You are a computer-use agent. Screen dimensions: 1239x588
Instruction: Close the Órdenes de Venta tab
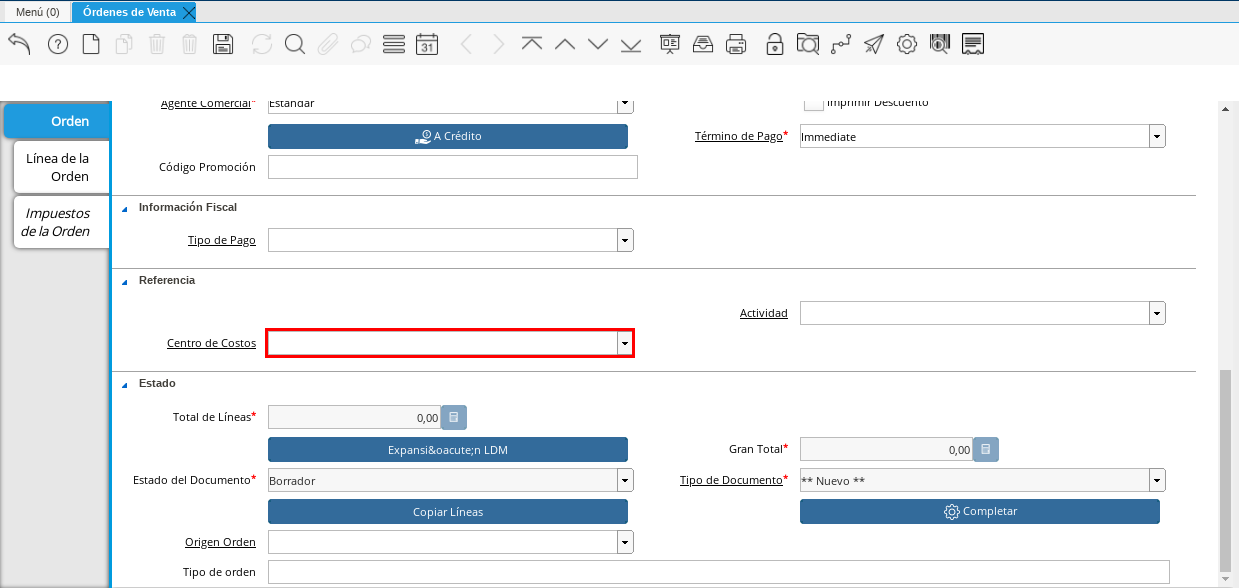(x=188, y=12)
